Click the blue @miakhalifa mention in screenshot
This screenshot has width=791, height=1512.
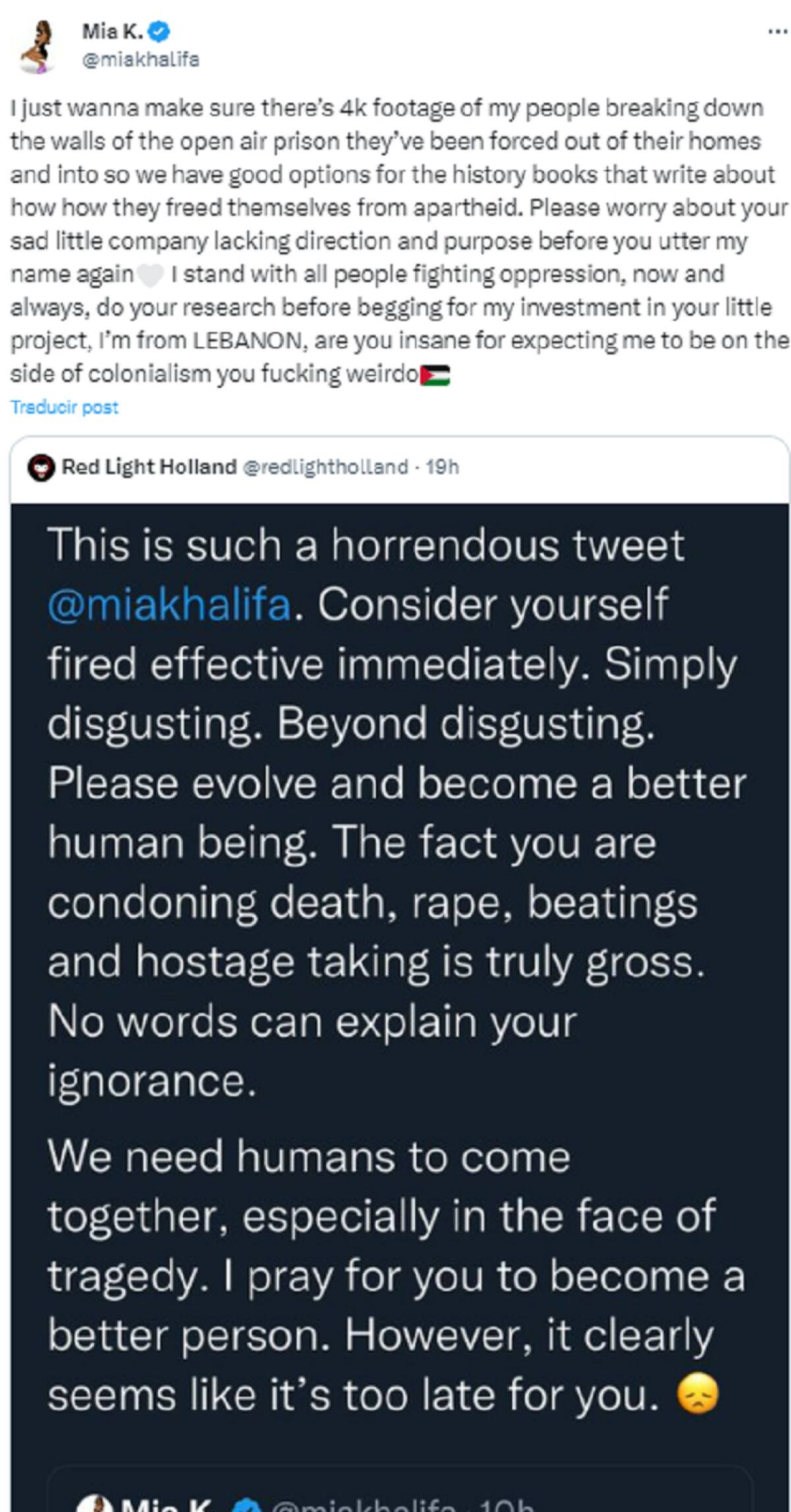169,604
